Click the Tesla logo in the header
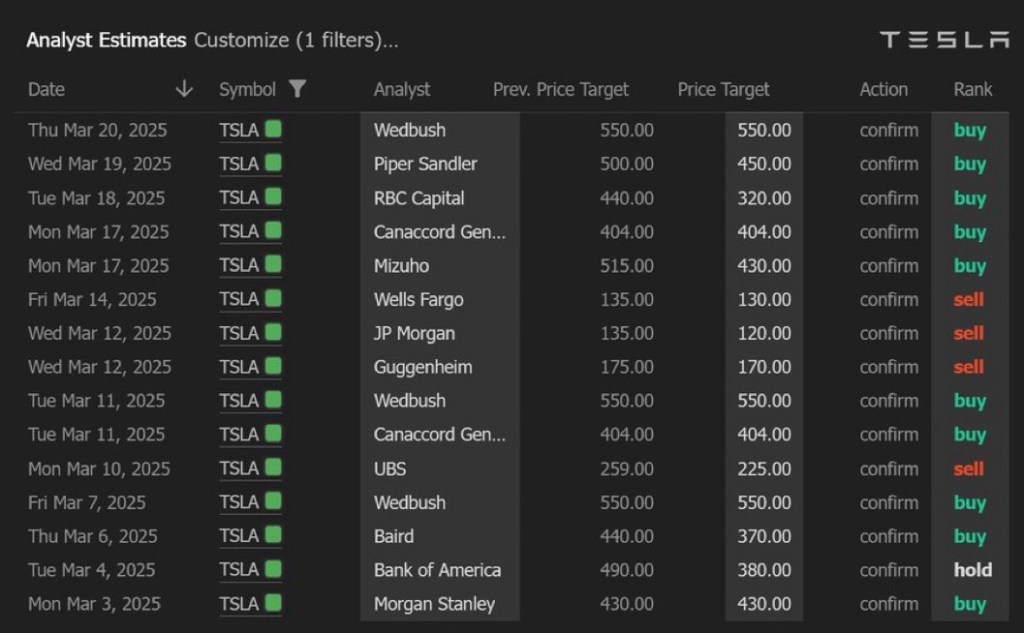The width and height of the screenshot is (1024, 633). [944, 40]
